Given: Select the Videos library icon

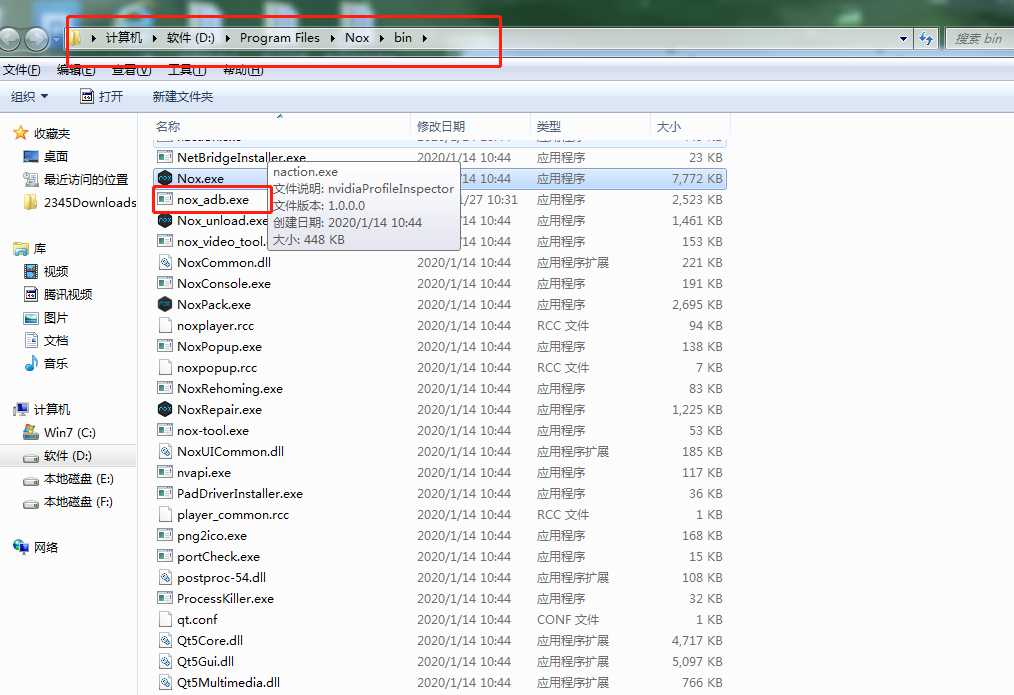Looking at the screenshot, I should tap(30, 272).
